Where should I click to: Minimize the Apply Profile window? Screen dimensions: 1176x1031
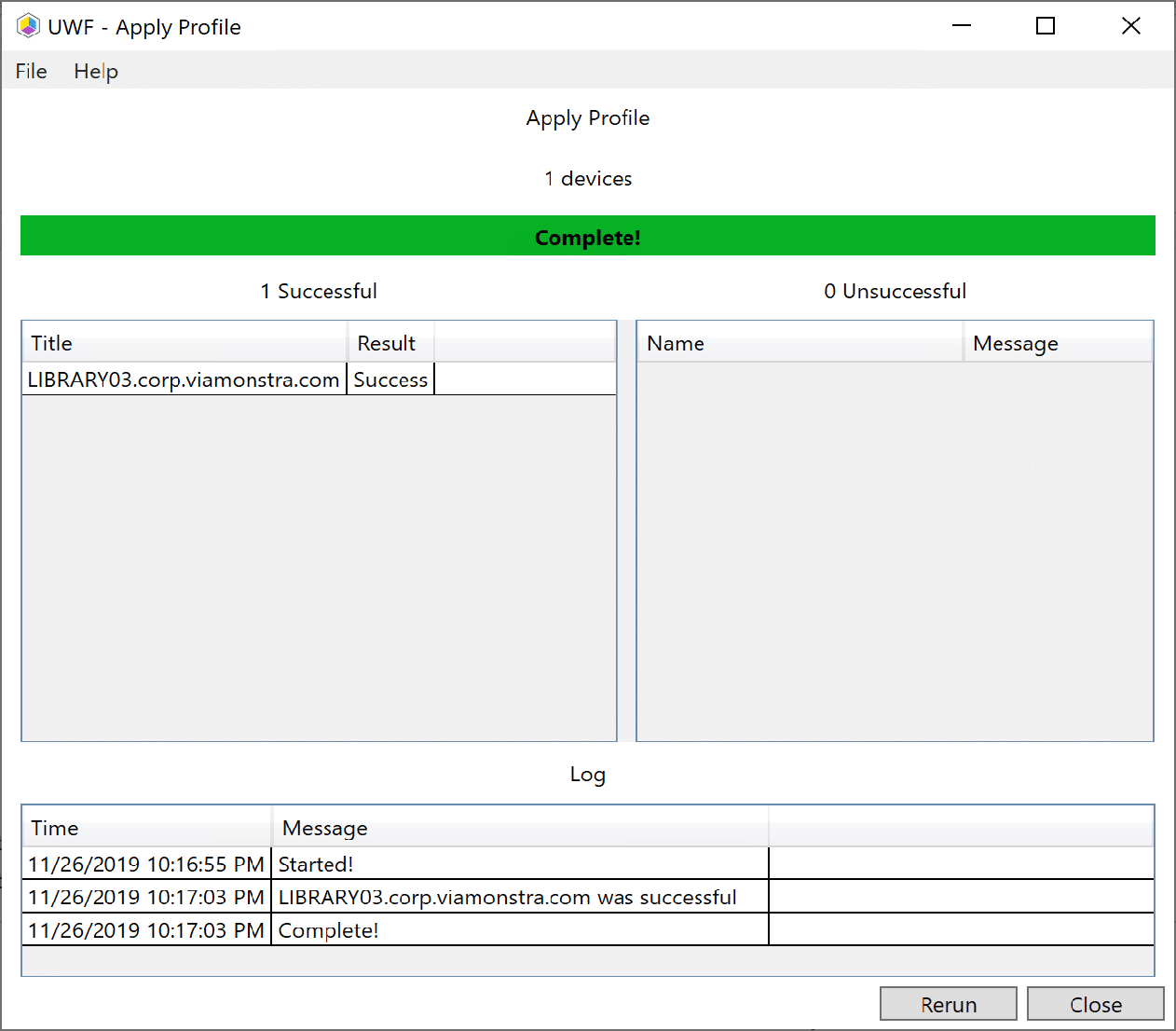click(962, 26)
